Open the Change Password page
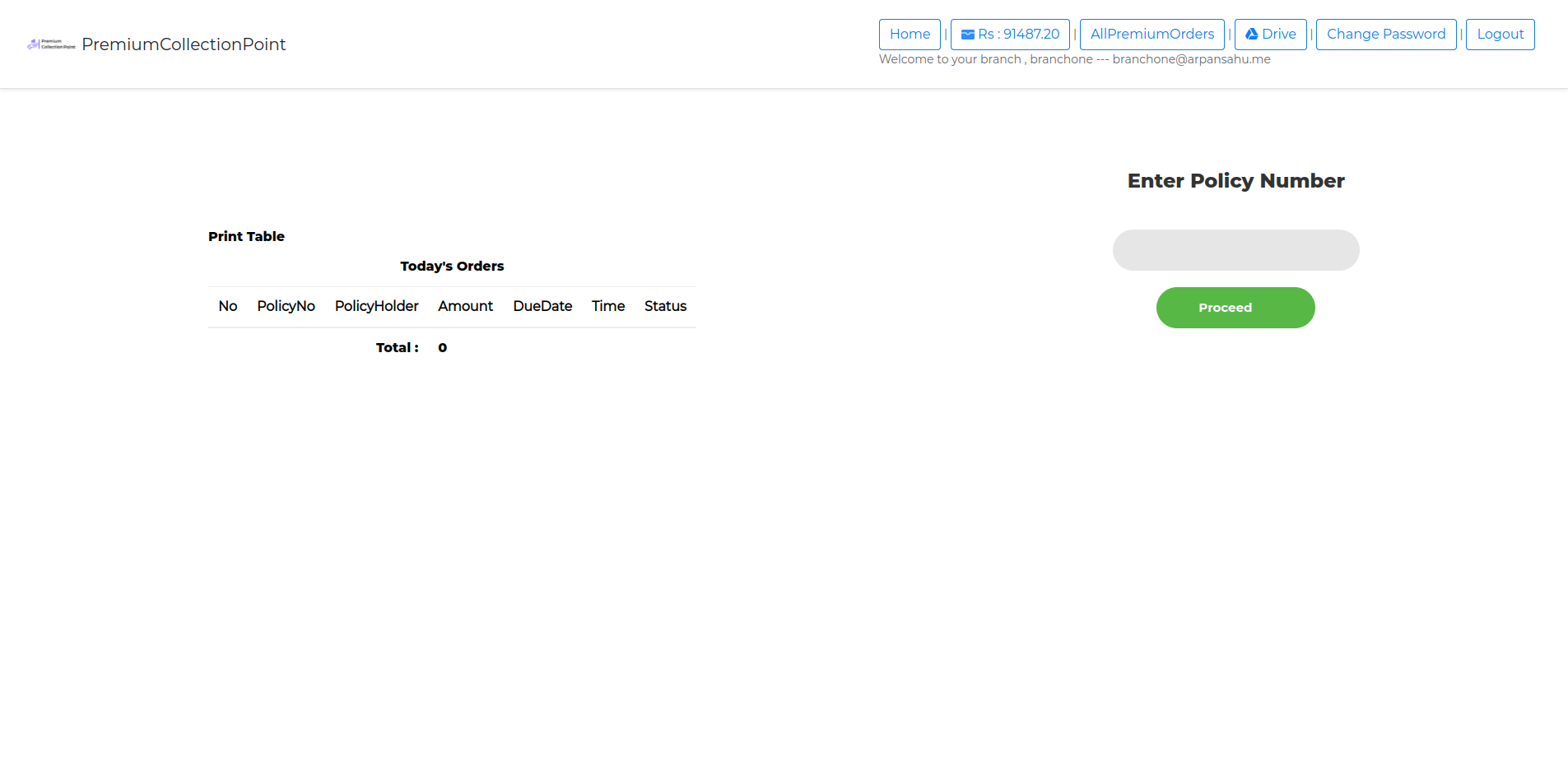This screenshot has width=1568, height=780. 1385,35
